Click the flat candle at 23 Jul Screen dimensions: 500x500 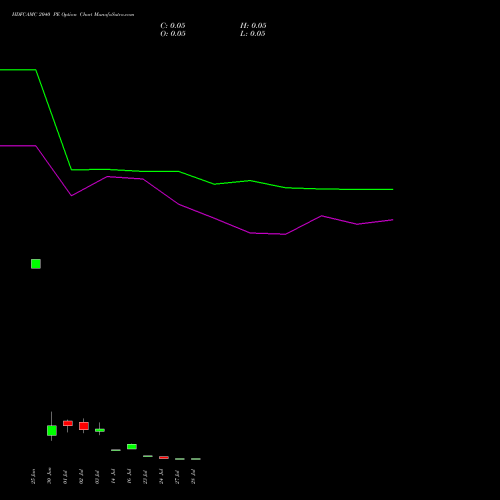click(148, 456)
